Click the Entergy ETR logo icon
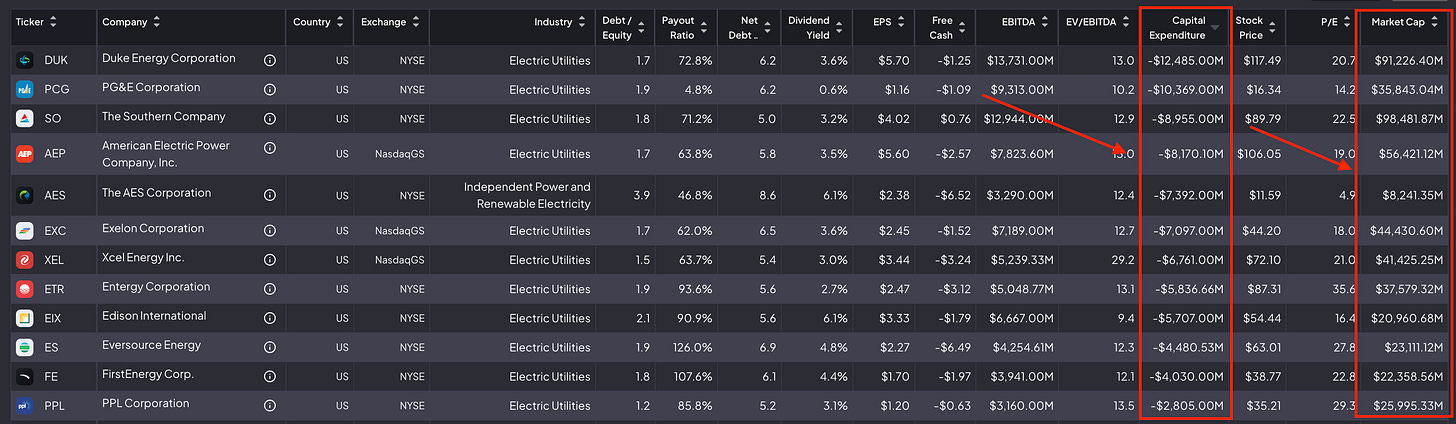The height and width of the screenshot is (424, 1456). (x=25, y=289)
